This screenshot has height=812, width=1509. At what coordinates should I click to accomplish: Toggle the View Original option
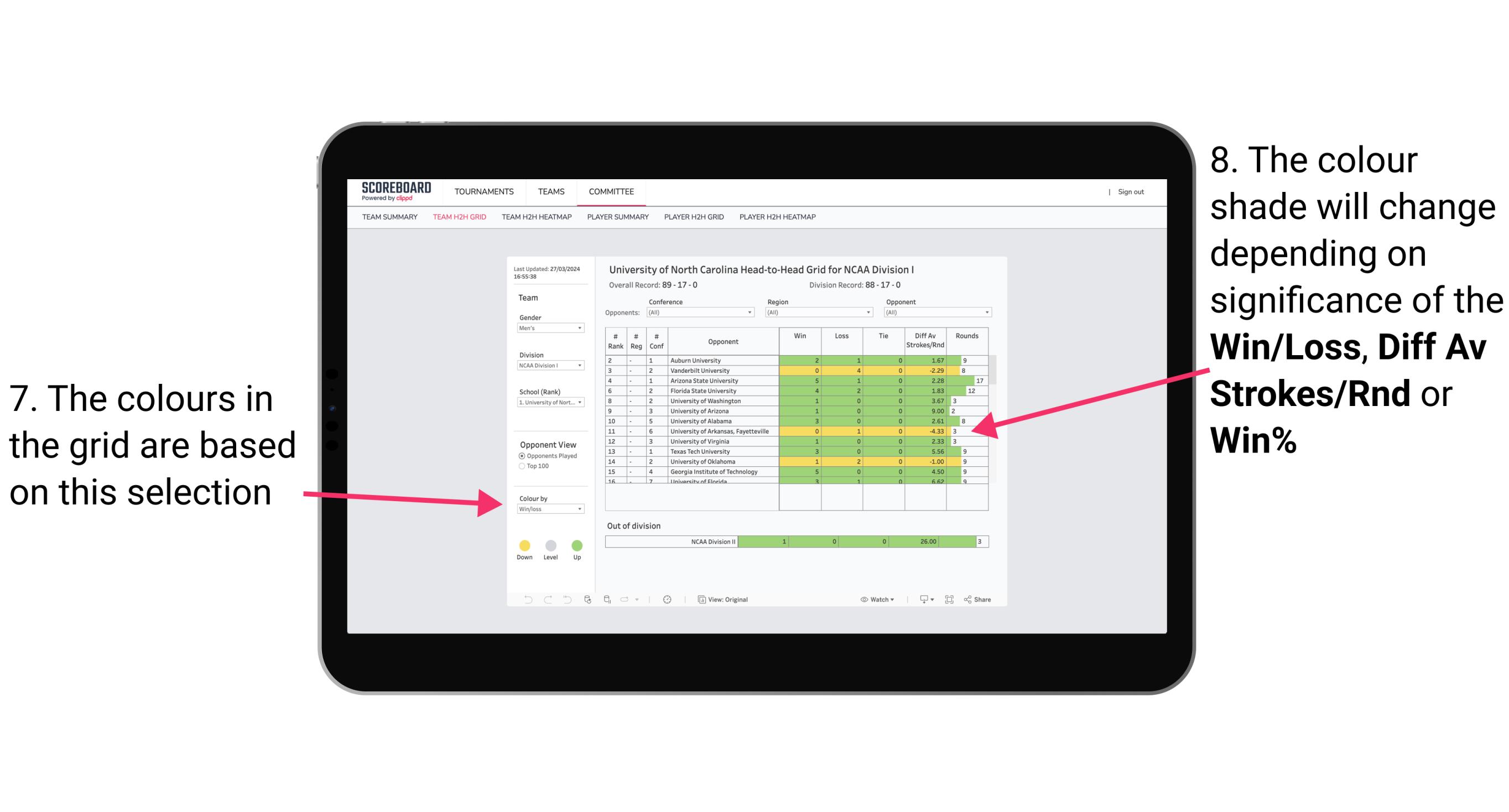coord(727,599)
